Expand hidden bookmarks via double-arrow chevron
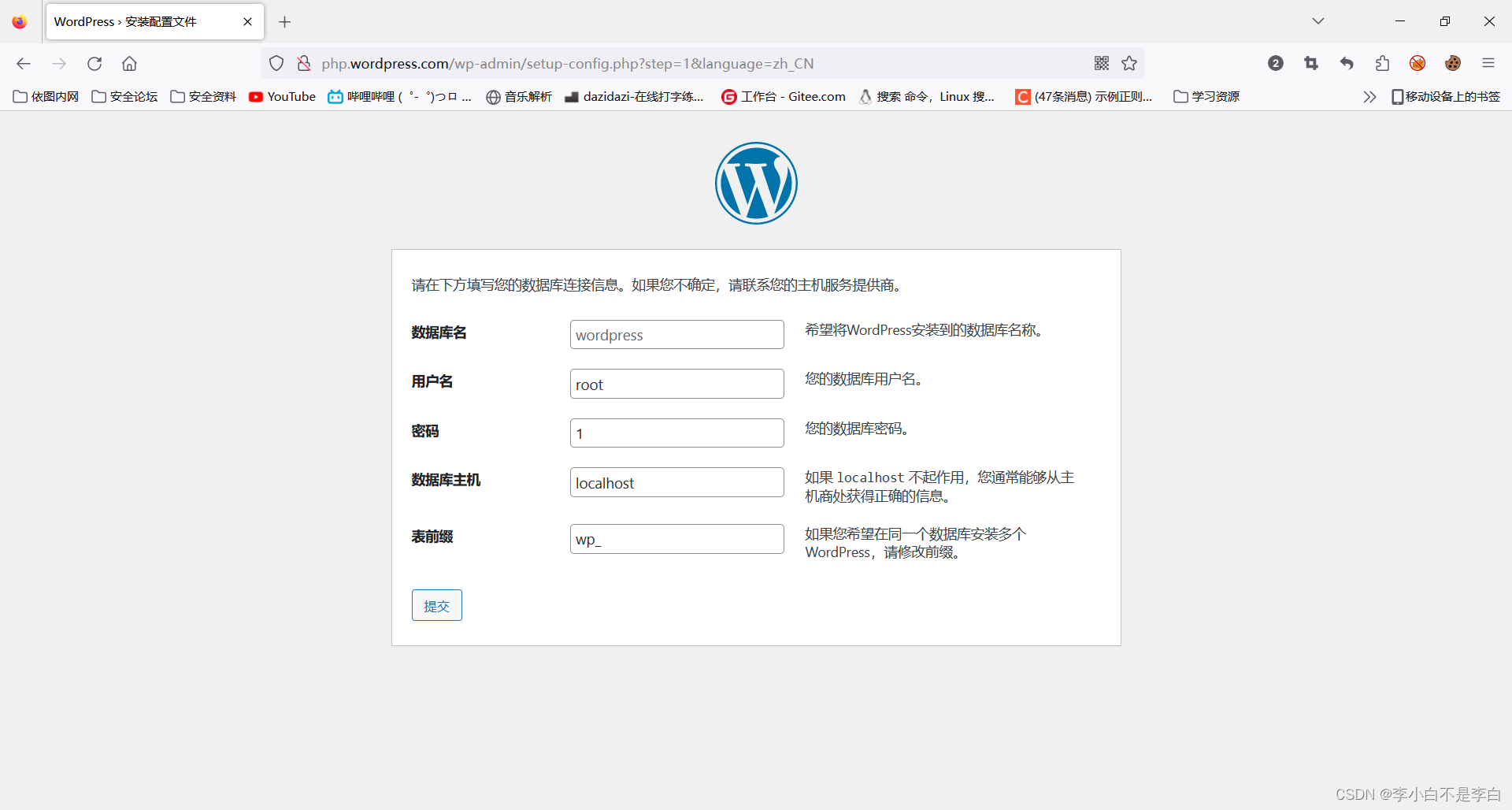This screenshot has width=1512, height=810. click(x=1369, y=96)
